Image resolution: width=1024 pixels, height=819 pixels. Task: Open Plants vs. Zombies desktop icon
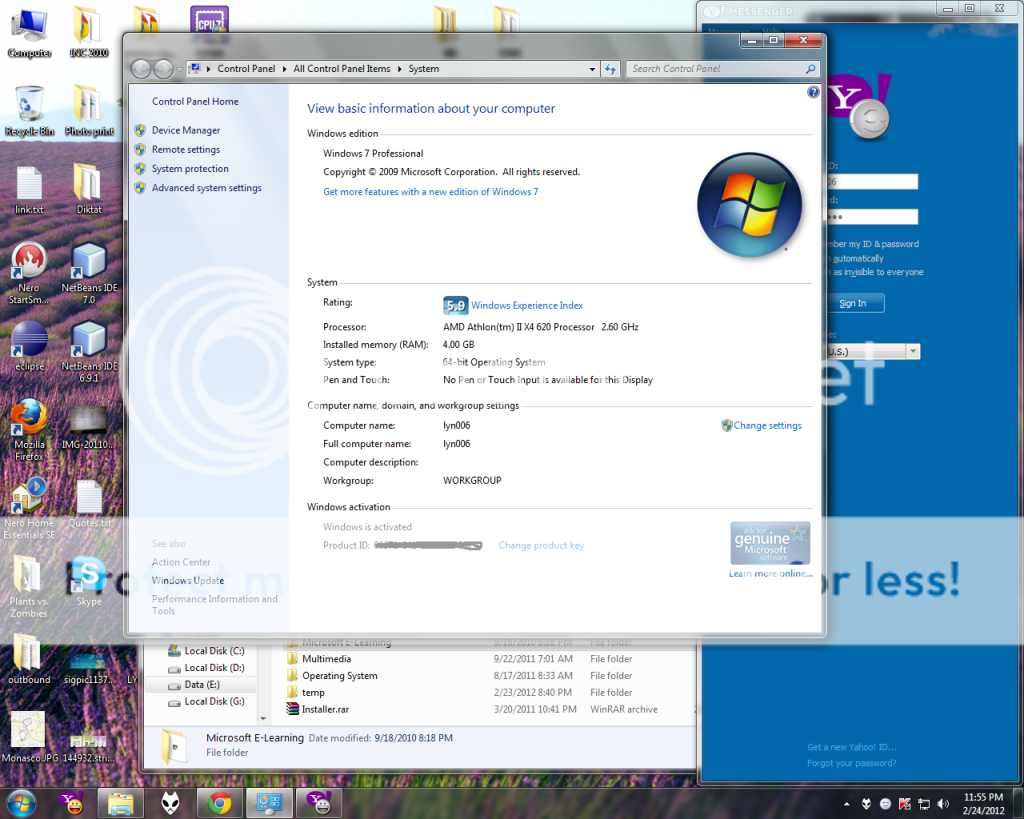[29, 586]
